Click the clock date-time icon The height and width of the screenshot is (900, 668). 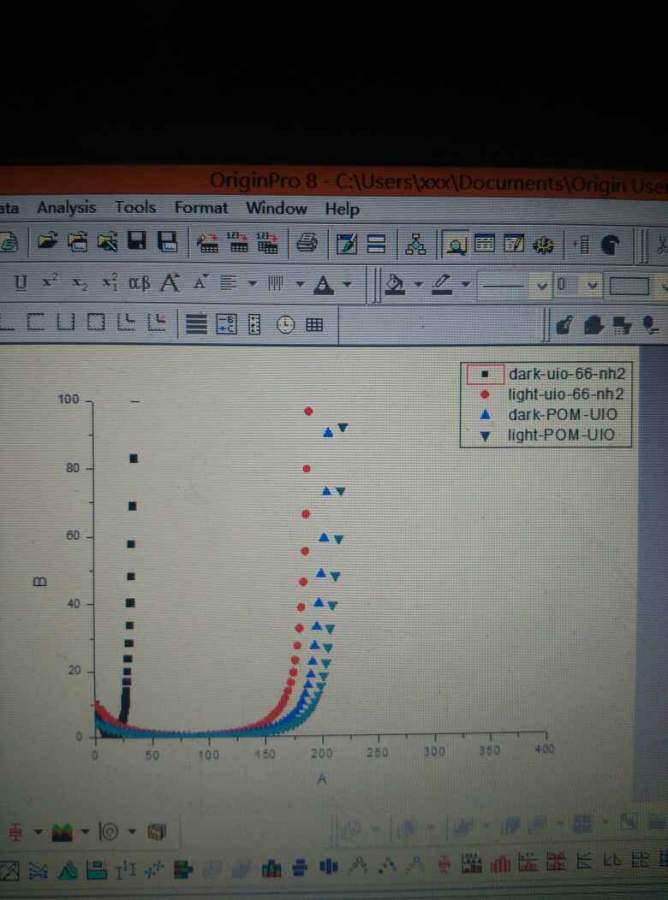(x=285, y=325)
